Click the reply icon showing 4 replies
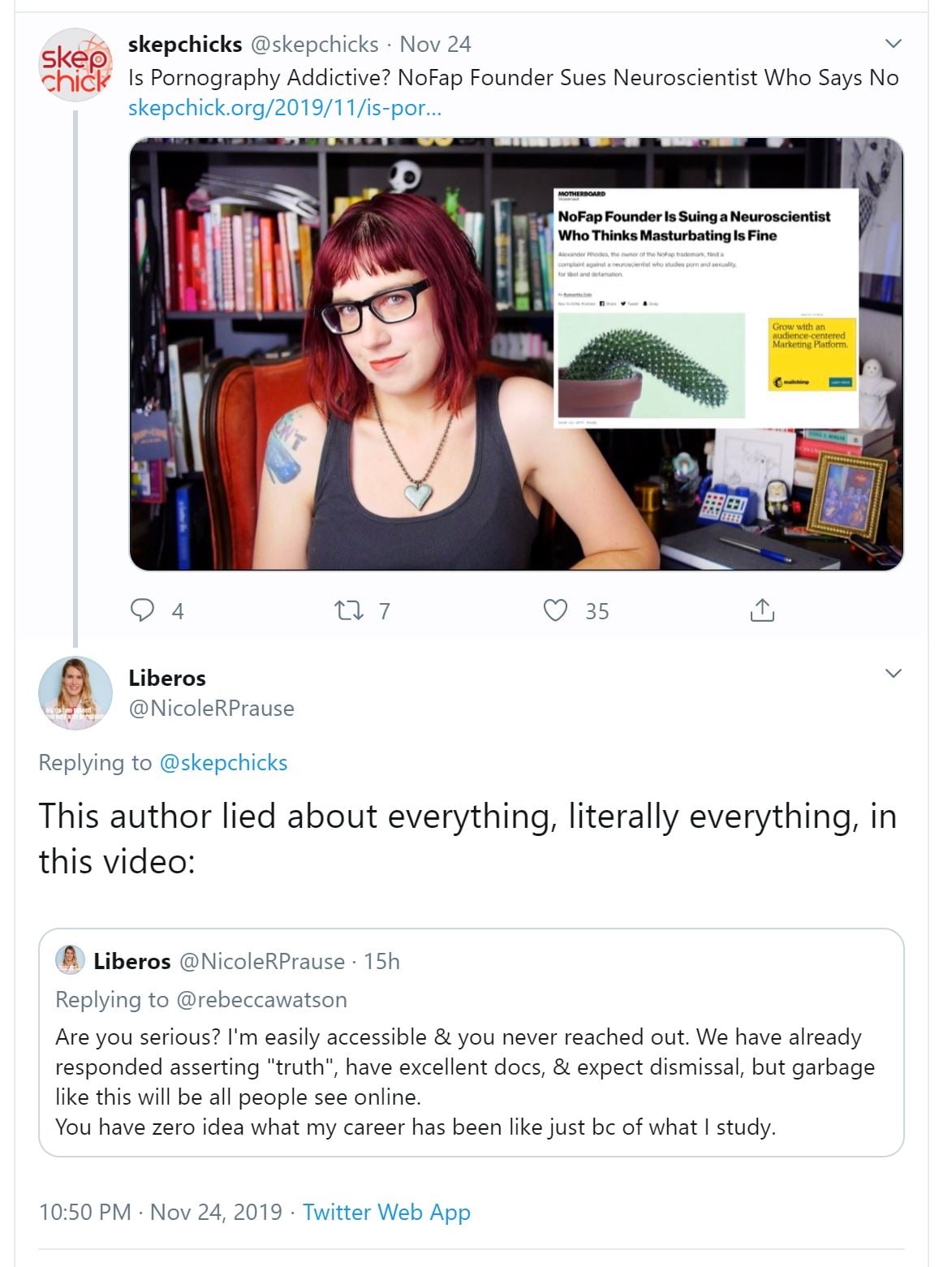The height and width of the screenshot is (1267, 952). coord(143,610)
